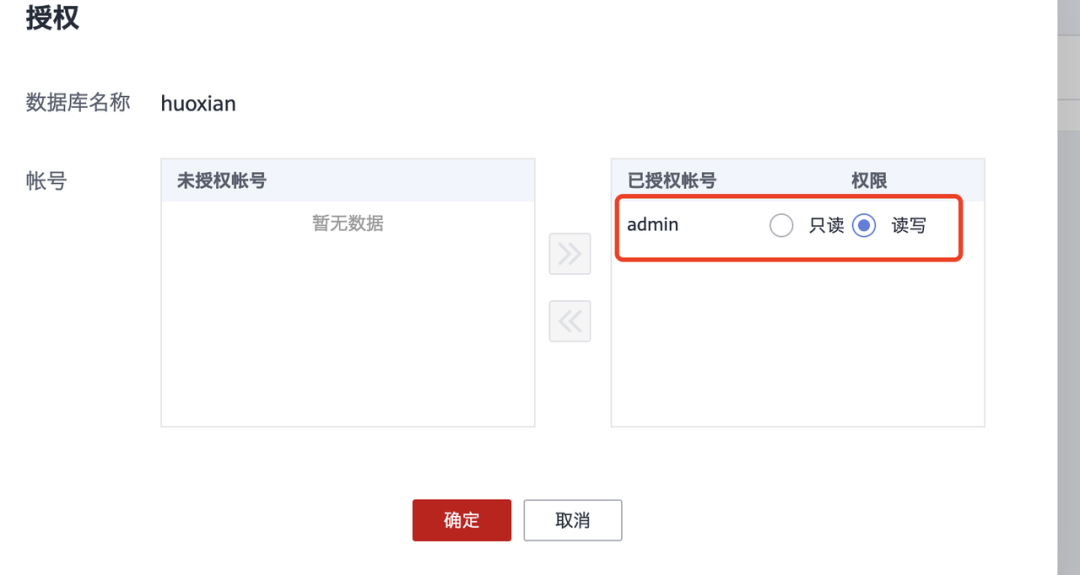
Task: Click the 数据库名称 field label
Action: tap(78, 102)
